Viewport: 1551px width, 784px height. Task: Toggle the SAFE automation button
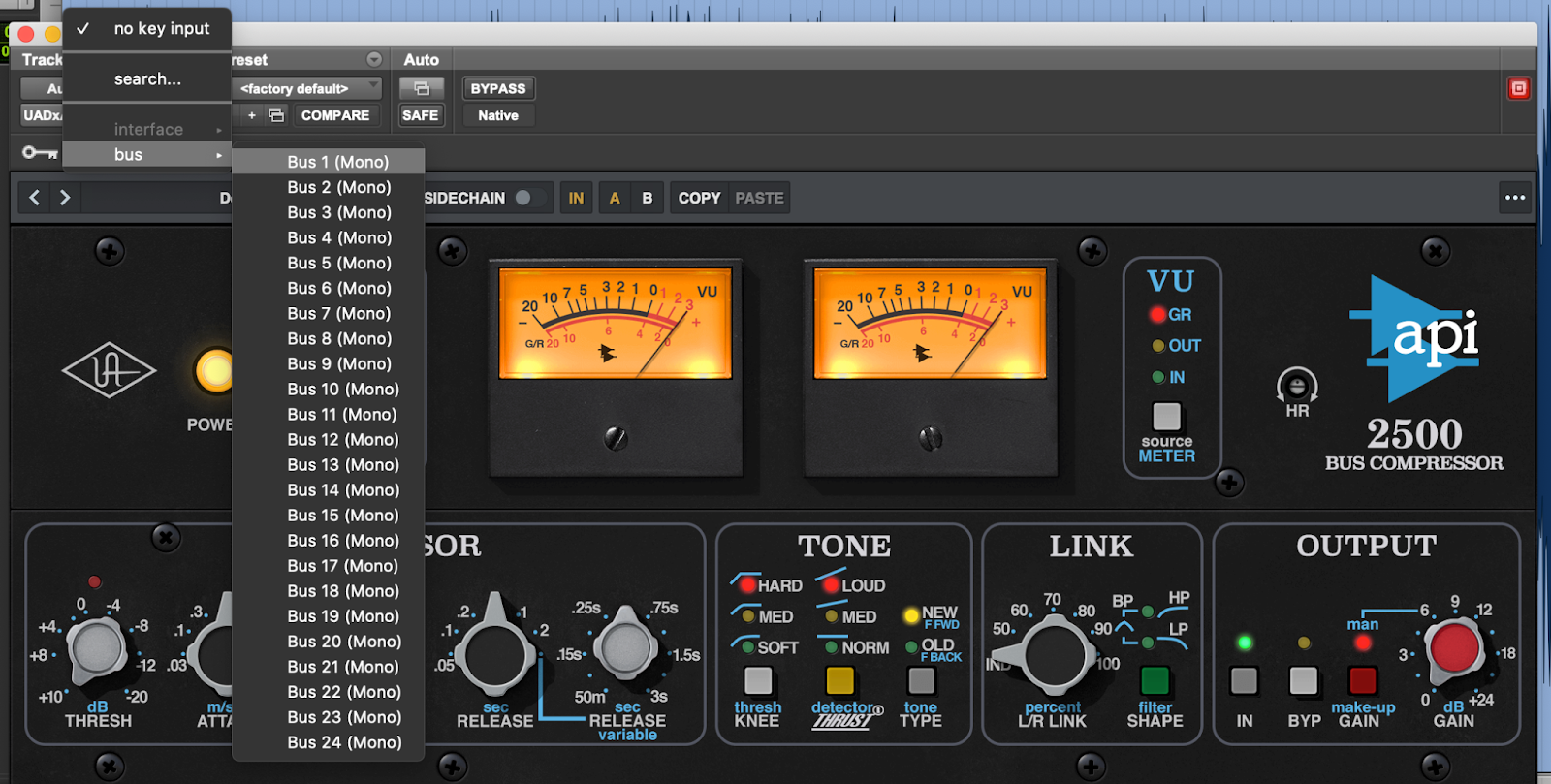click(421, 115)
